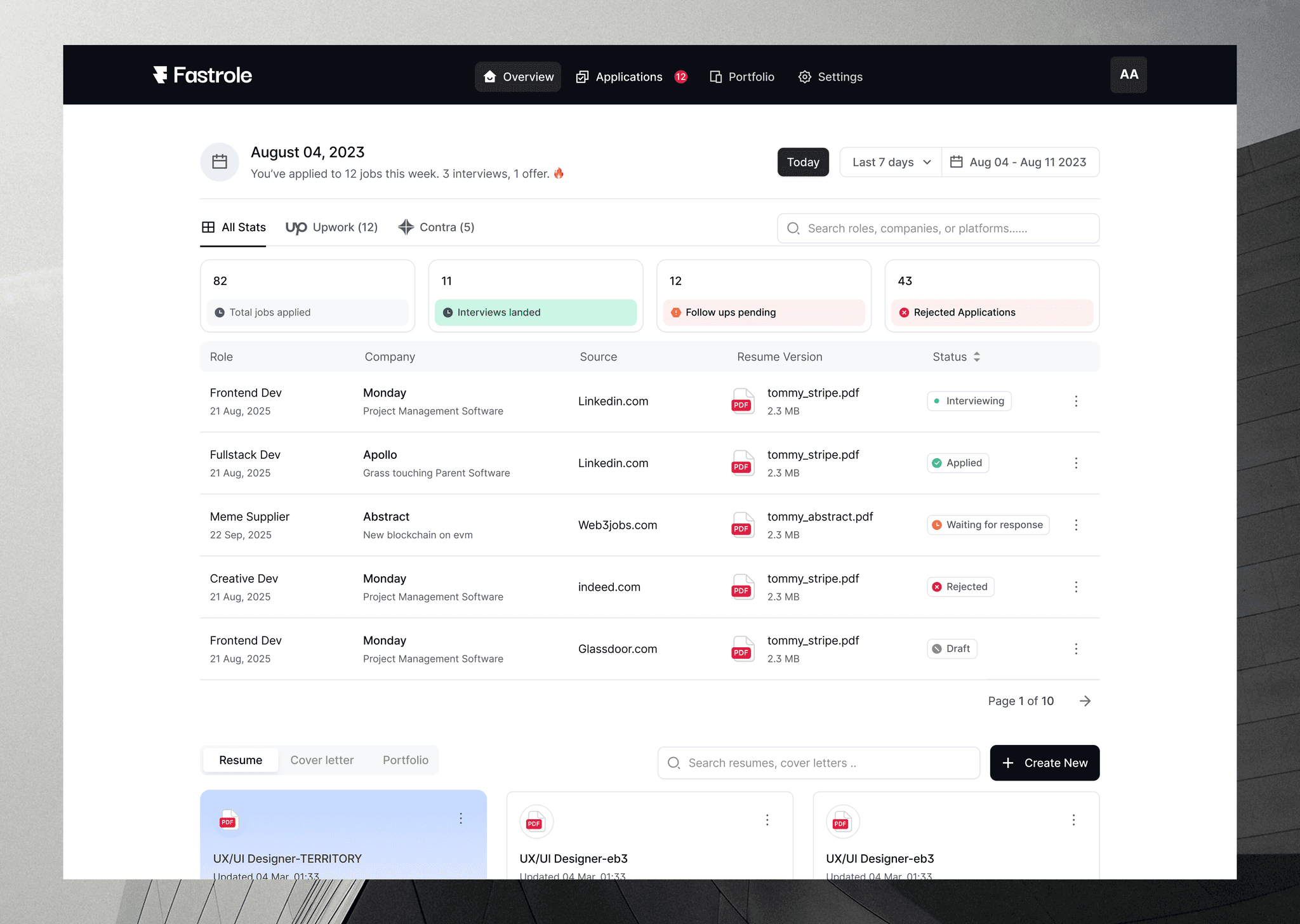Image resolution: width=1300 pixels, height=924 pixels.
Task: Open options on UX/UI Designer-TERRITORY card
Action: coord(461,819)
